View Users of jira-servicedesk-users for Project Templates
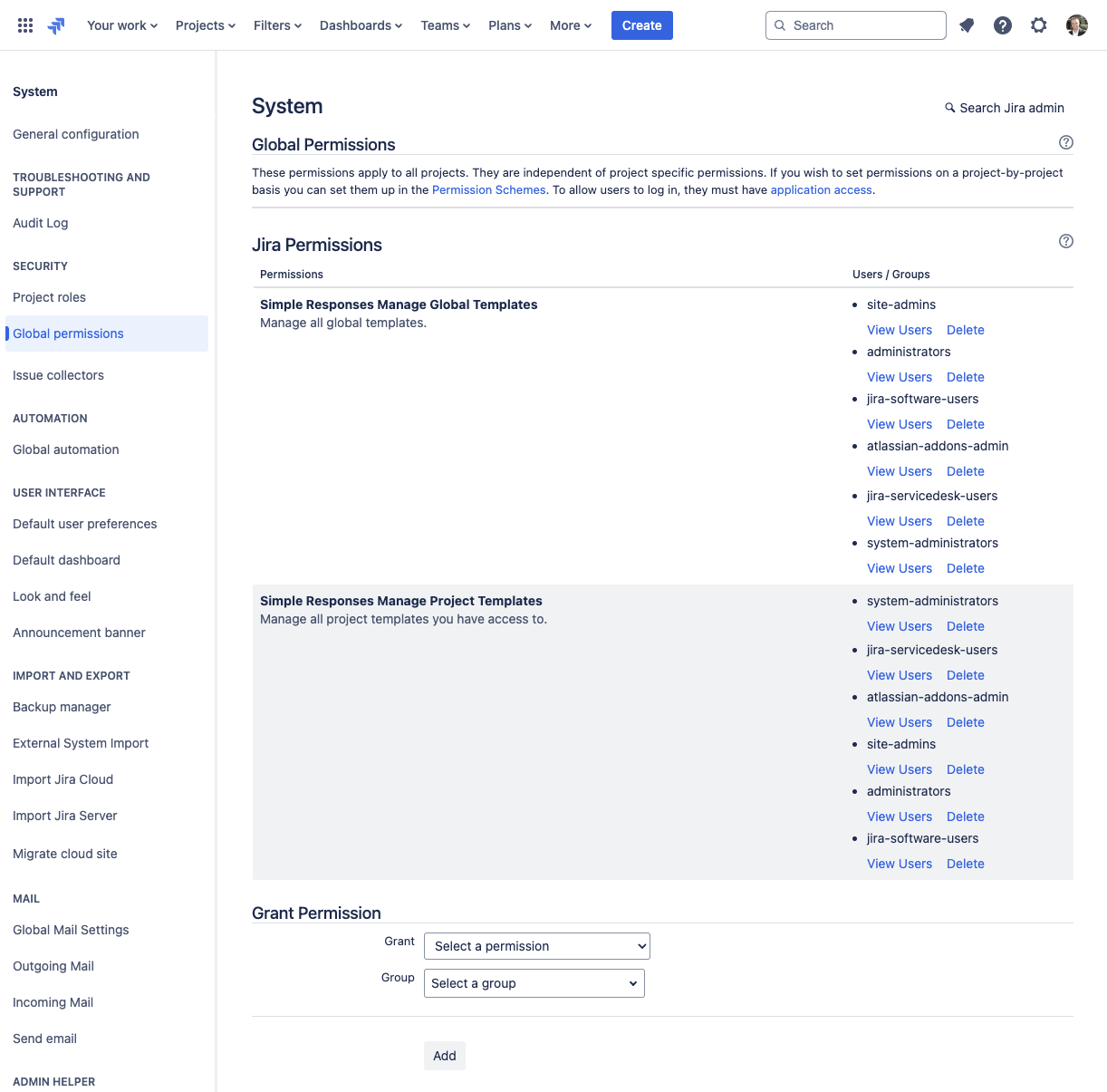The height and width of the screenshot is (1092, 1107). coord(900,675)
